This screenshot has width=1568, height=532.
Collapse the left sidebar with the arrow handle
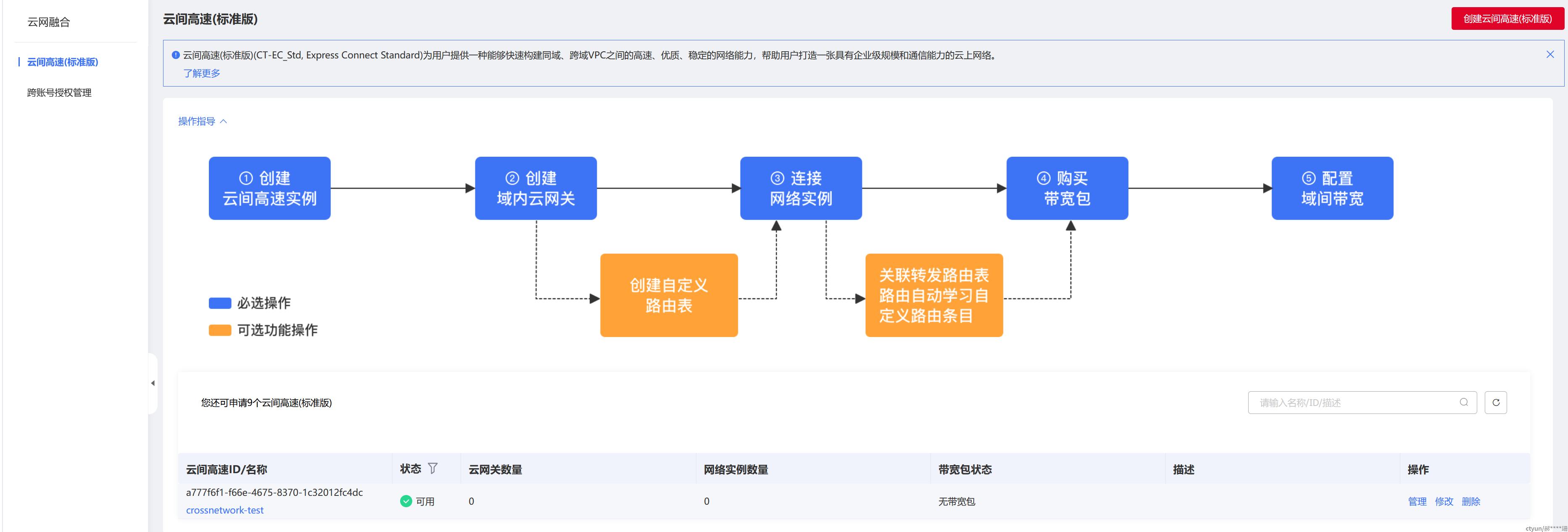[153, 383]
